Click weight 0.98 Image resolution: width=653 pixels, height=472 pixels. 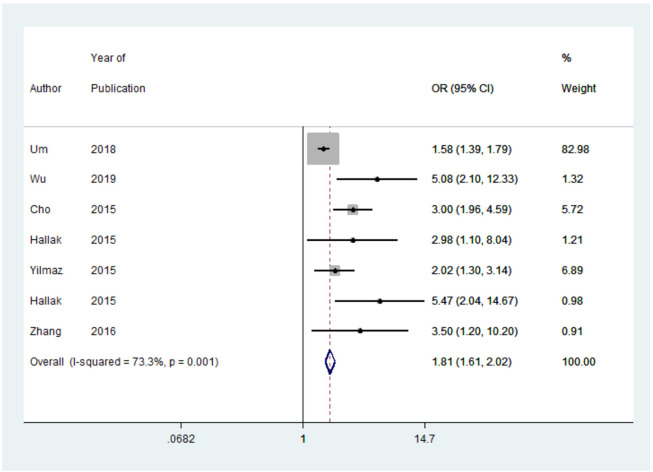point(572,301)
